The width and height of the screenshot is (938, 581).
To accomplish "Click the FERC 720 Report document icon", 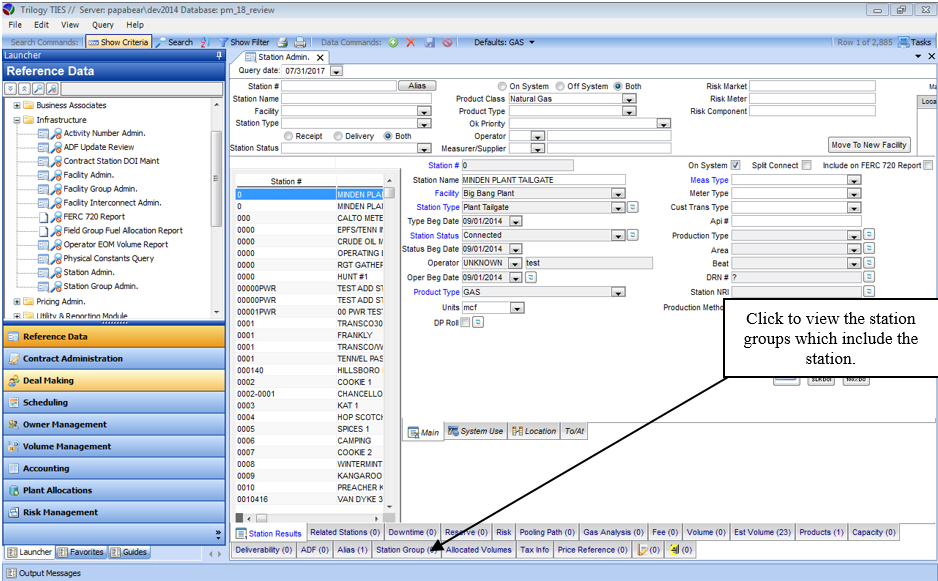I will pos(44,216).
